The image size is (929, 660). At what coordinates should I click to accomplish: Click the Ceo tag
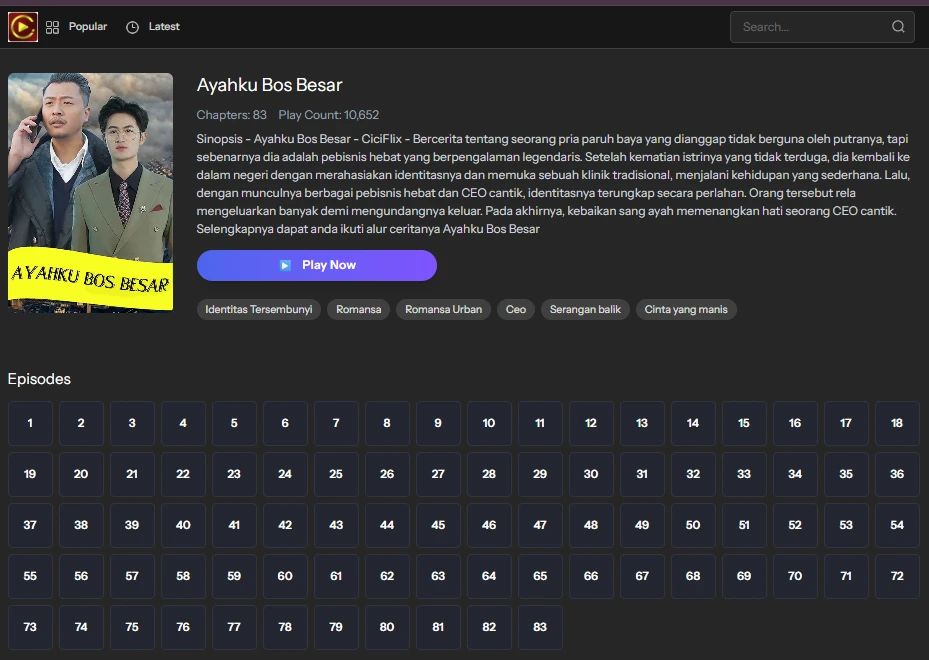(x=516, y=310)
